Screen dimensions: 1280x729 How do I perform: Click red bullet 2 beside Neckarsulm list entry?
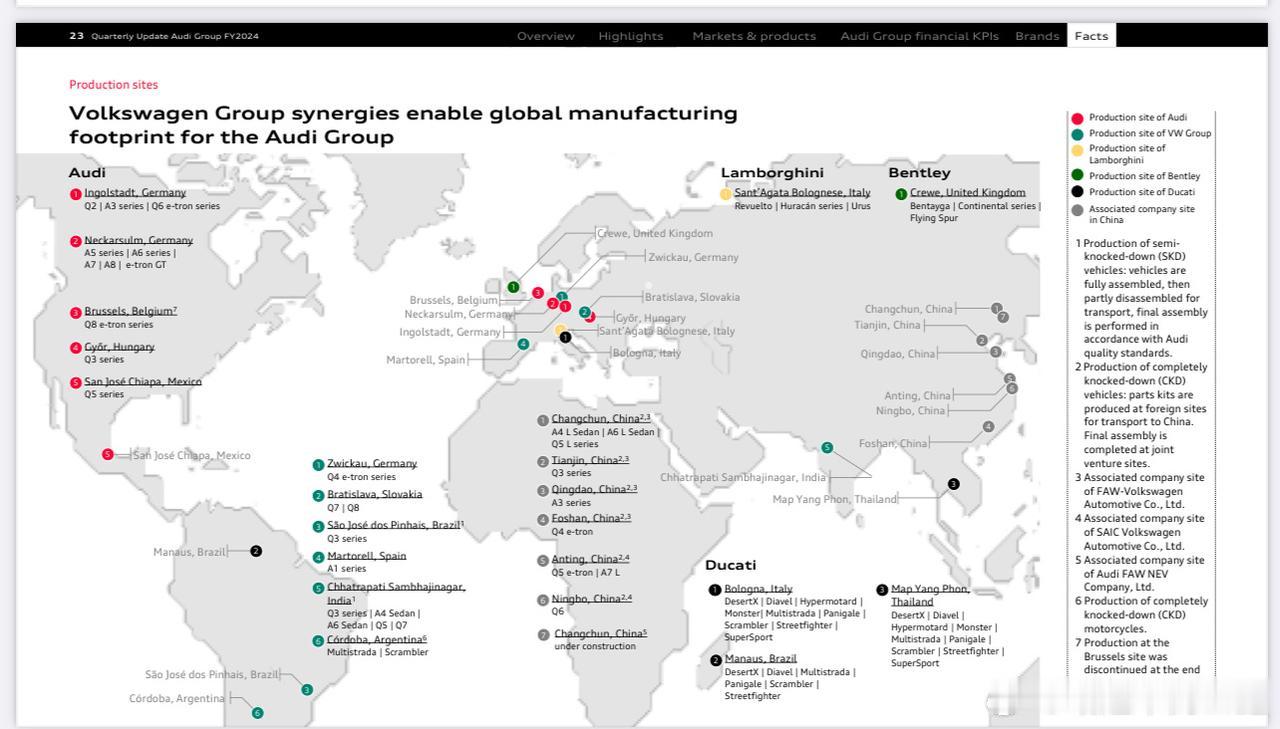click(76, 241)
